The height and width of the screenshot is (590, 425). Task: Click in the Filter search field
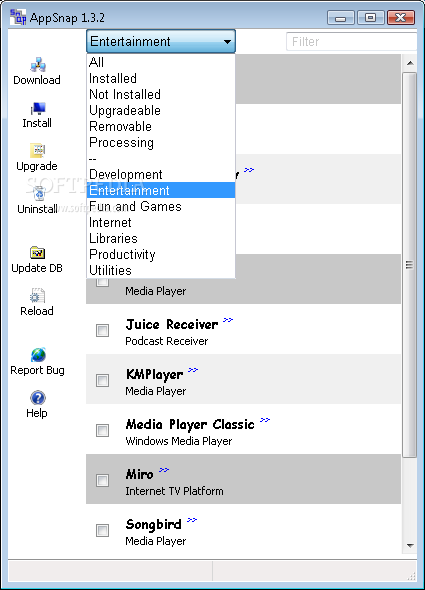click(x=352, y=41)
